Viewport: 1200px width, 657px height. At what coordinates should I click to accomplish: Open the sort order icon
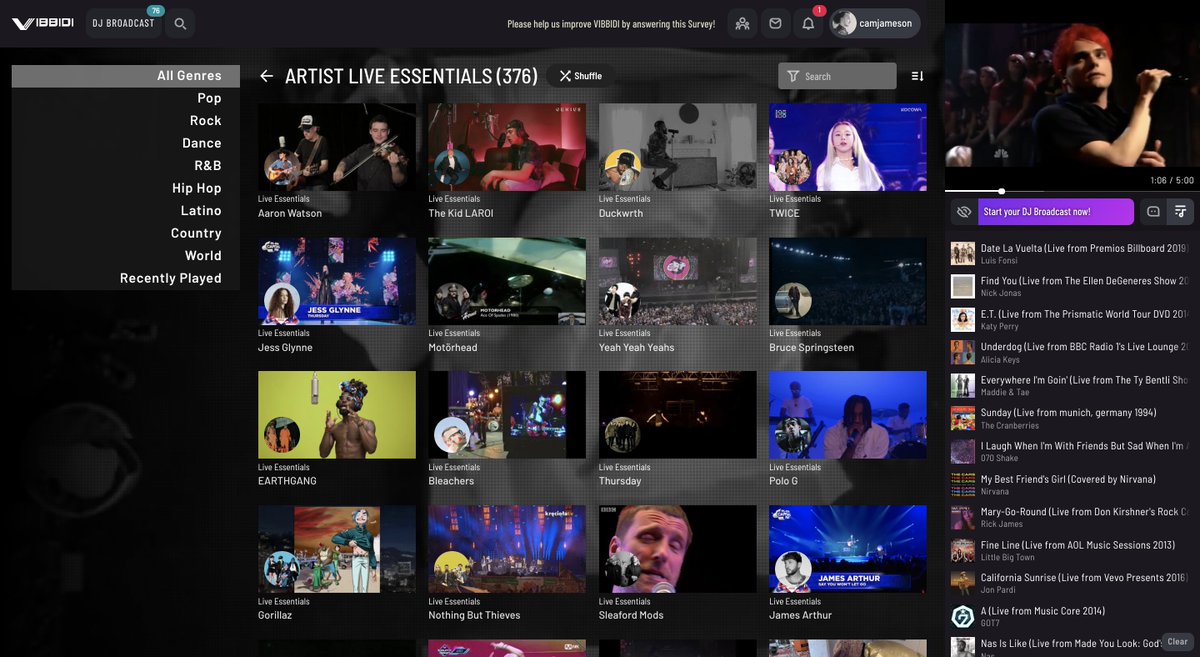pyautogui.click(x=917, y=76)
